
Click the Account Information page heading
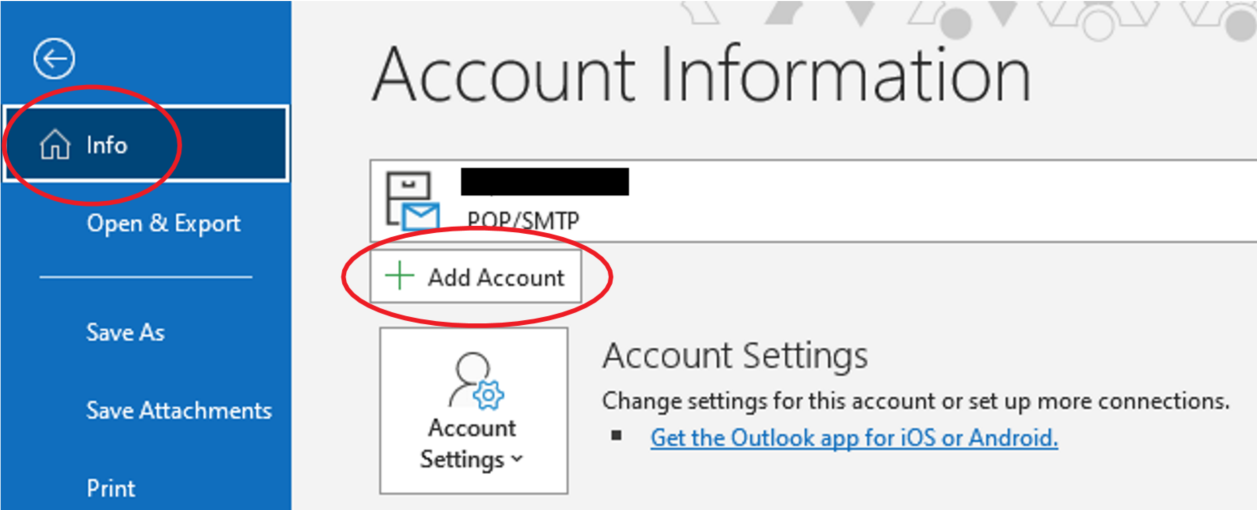click(701, 74)
